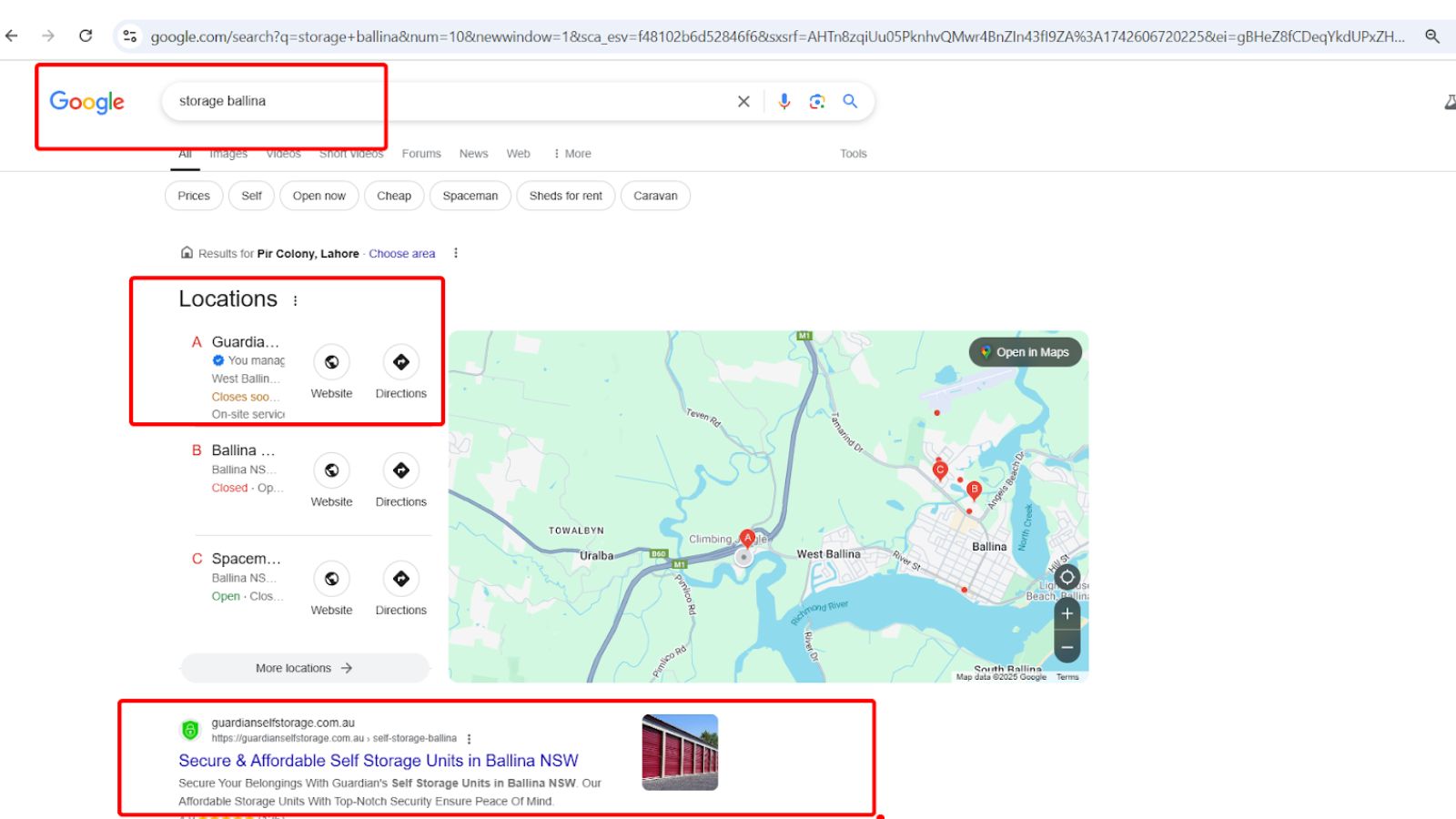Click the browser address bar URL

pyautogui.click(x=778, y=36)
